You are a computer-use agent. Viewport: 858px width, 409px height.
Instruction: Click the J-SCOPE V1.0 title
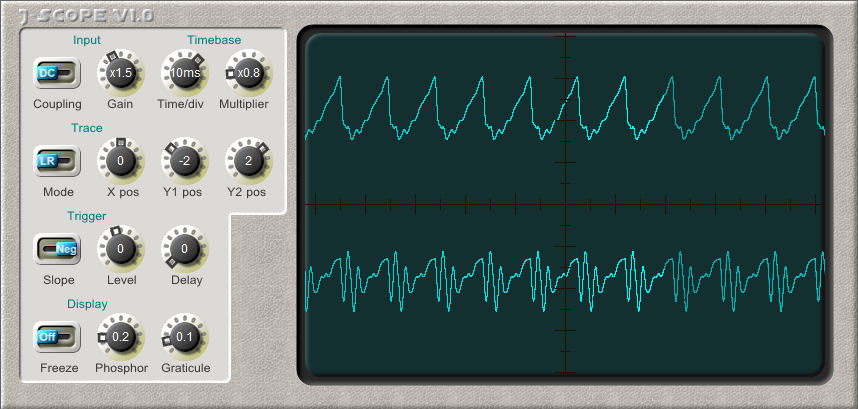[86, 16]
